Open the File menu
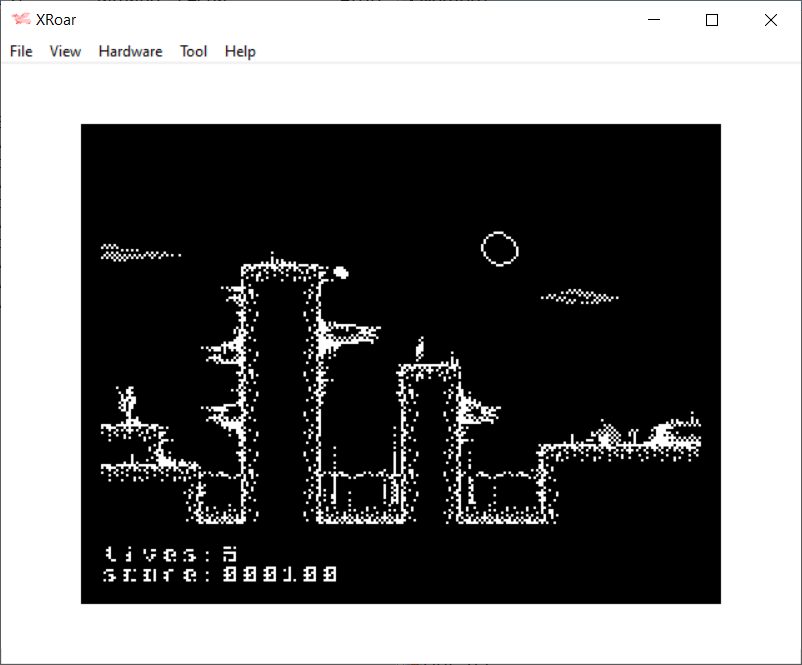 (x=21, y=51)
